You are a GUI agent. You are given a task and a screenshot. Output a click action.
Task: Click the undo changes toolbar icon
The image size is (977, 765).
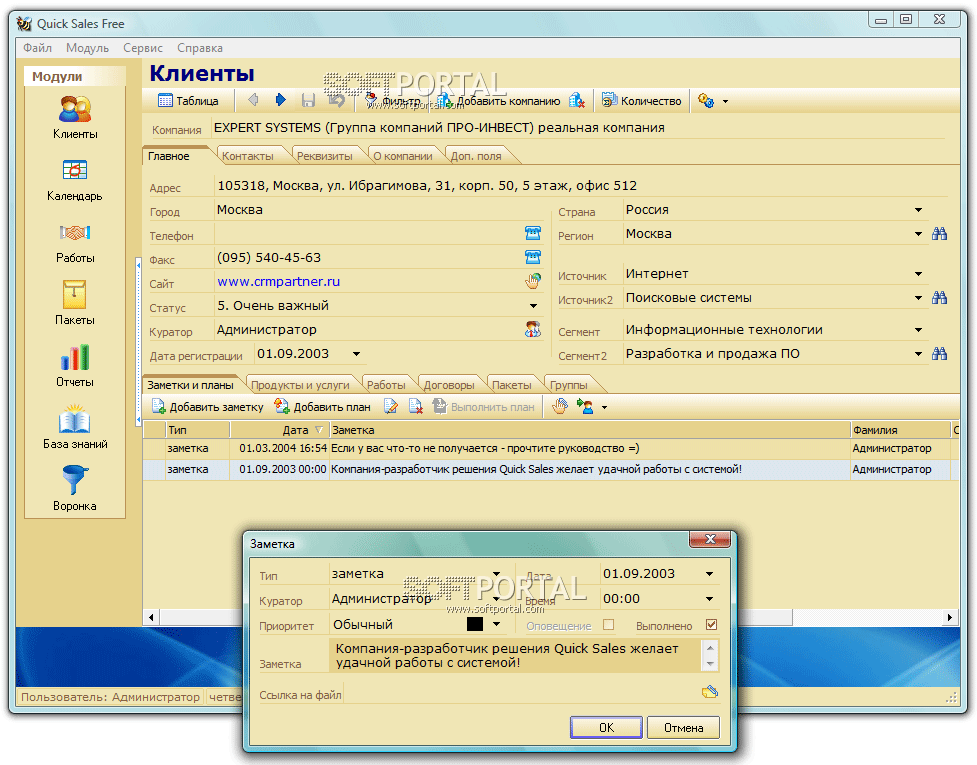pyautogui.click(x=336, y=100)
